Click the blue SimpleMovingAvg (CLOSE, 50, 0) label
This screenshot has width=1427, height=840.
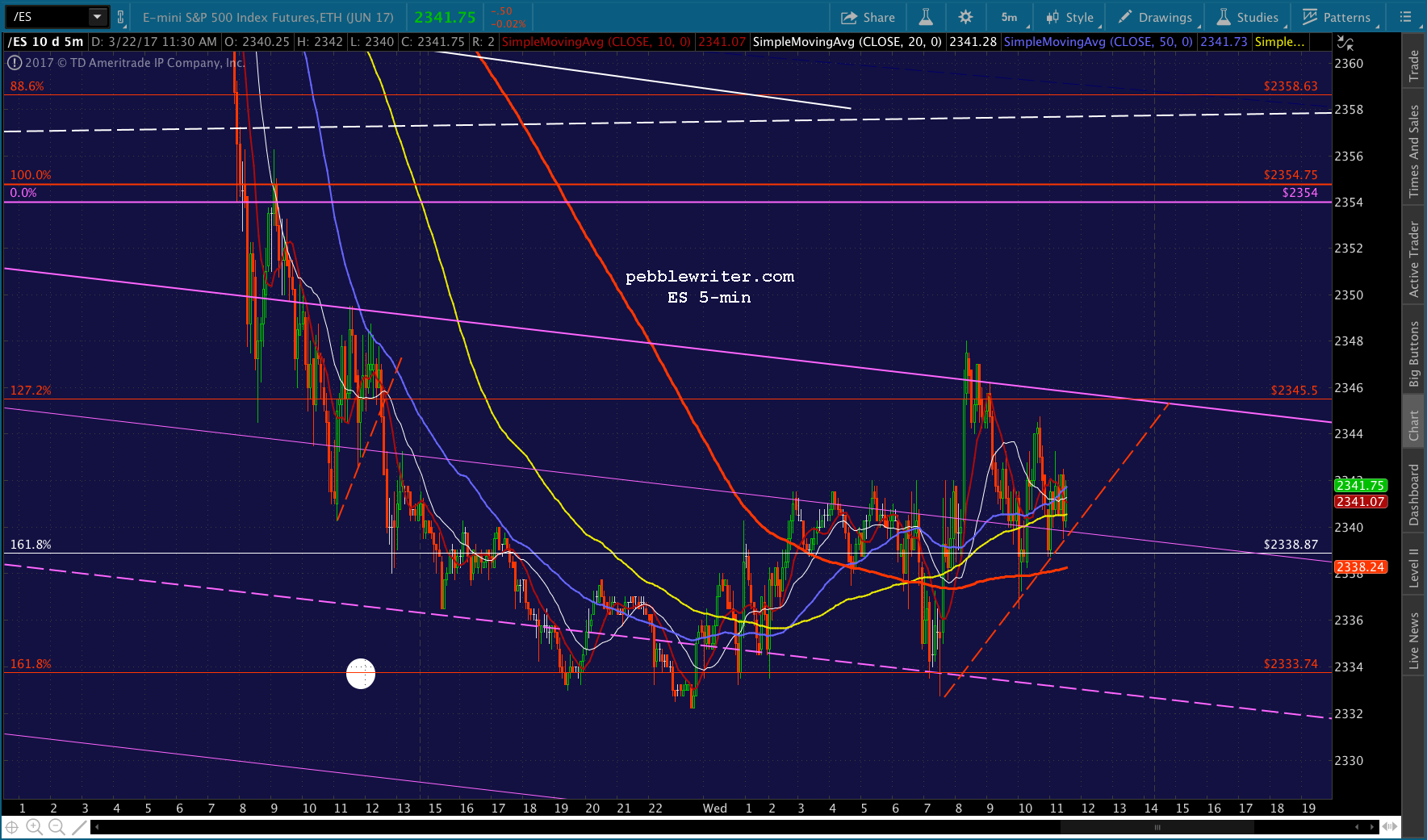(1098, 42)
